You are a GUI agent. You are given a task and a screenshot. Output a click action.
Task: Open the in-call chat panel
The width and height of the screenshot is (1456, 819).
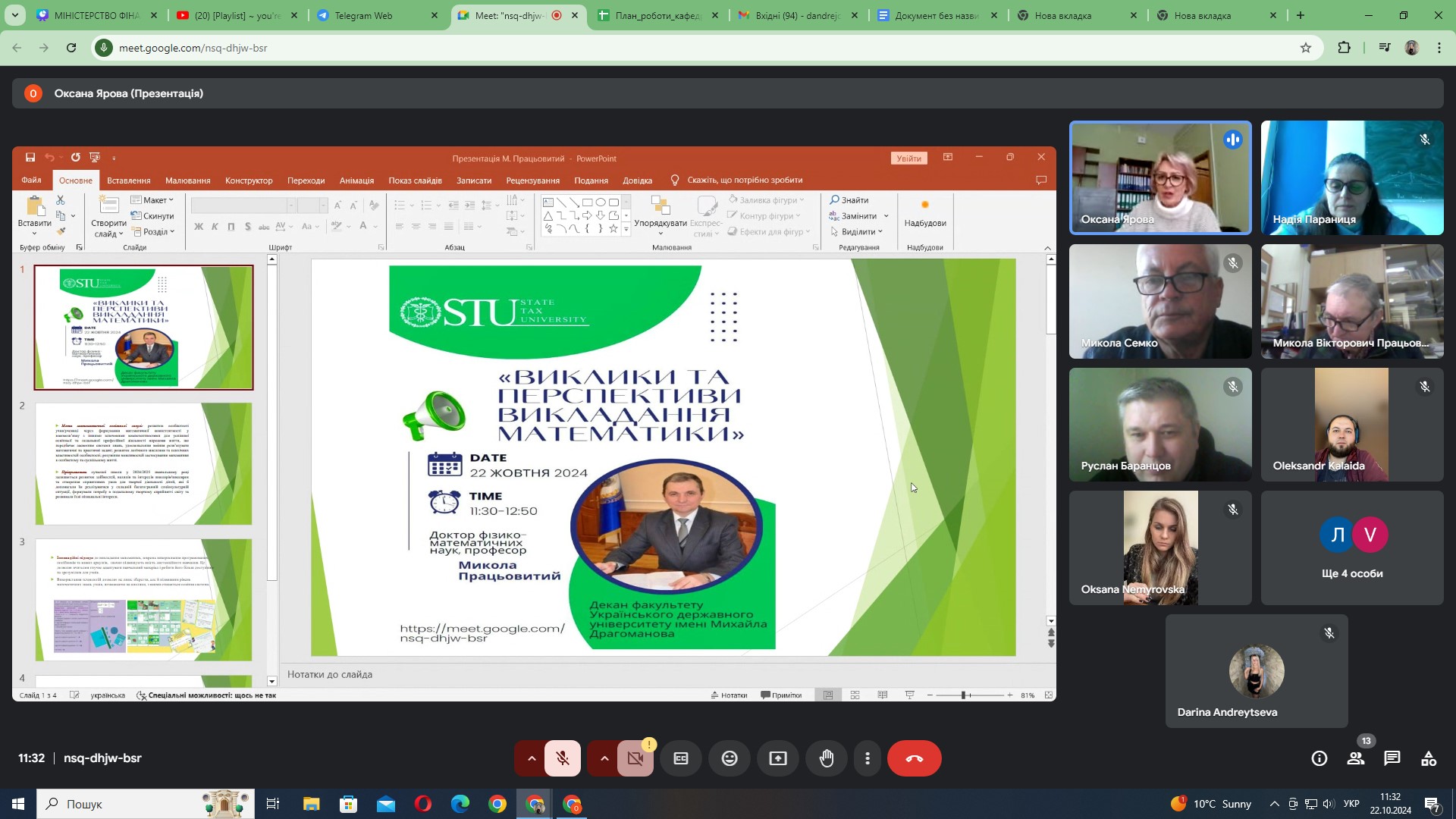coord(1392,758)
